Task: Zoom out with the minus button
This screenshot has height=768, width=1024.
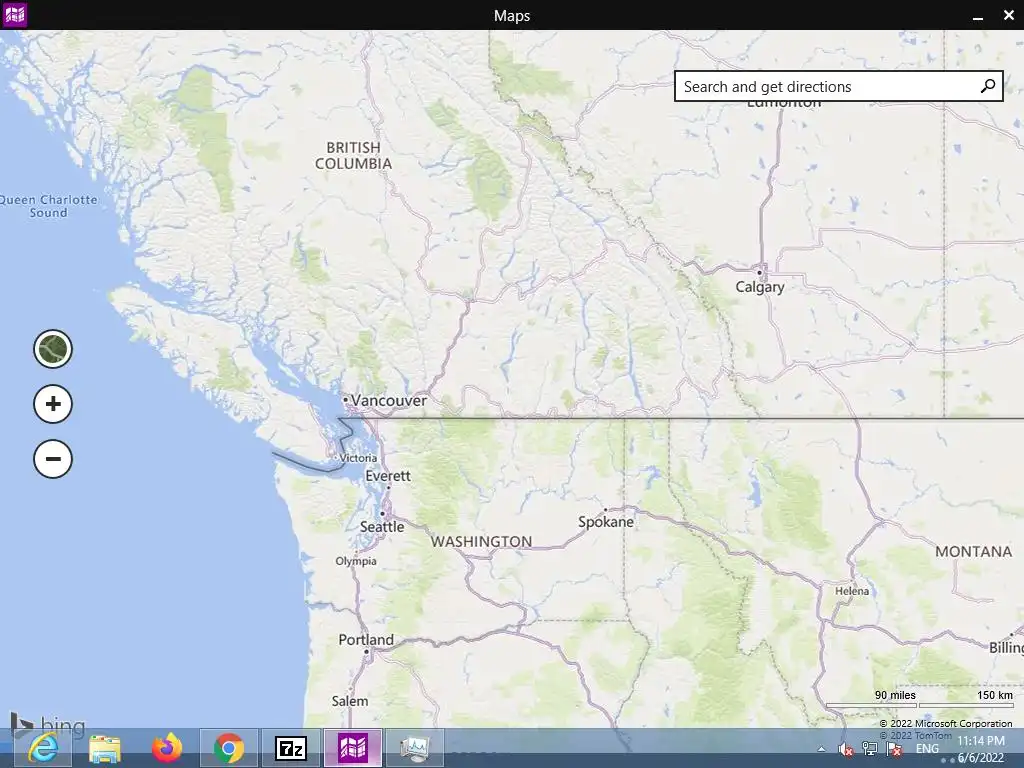Action: pos(53,458)
